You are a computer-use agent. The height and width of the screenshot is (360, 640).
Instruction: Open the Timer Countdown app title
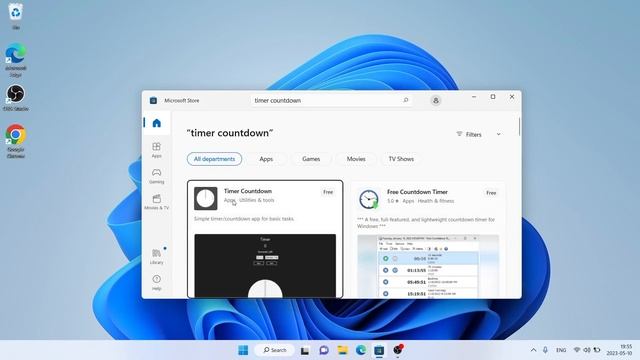[x=248, y=191]
